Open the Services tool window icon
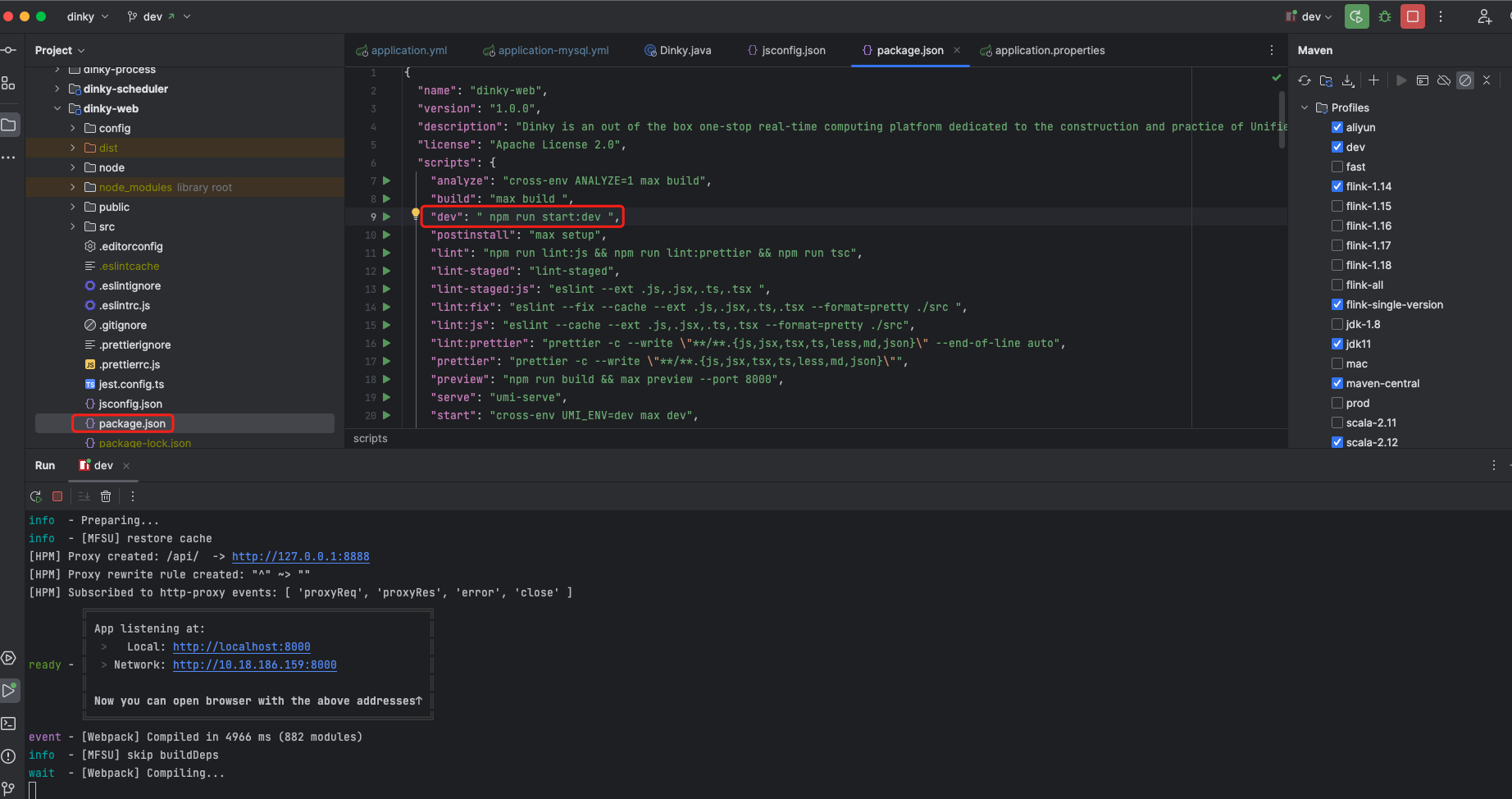Viewport: 1512px width, 799px height. coord(10,658)
